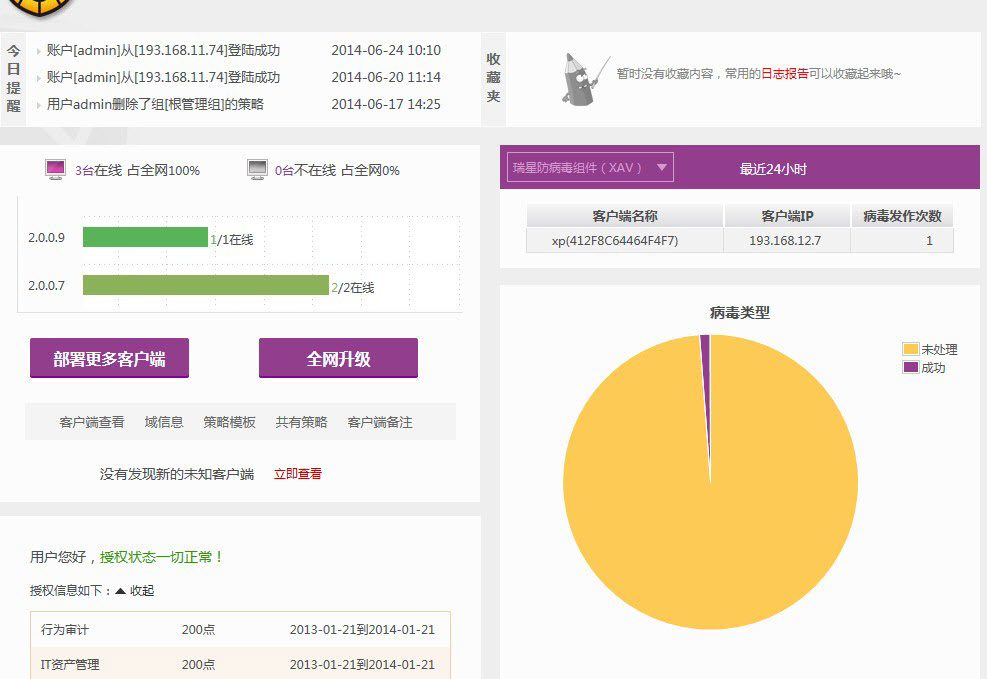Switch to the 策略模板 tab
The width and height of the screenshot is (987, 679).
click(230, 422)
